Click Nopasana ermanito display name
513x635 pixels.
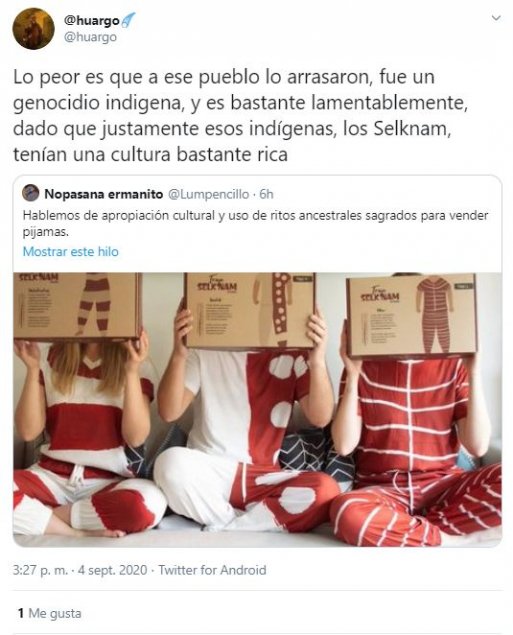tap(104, 194)
